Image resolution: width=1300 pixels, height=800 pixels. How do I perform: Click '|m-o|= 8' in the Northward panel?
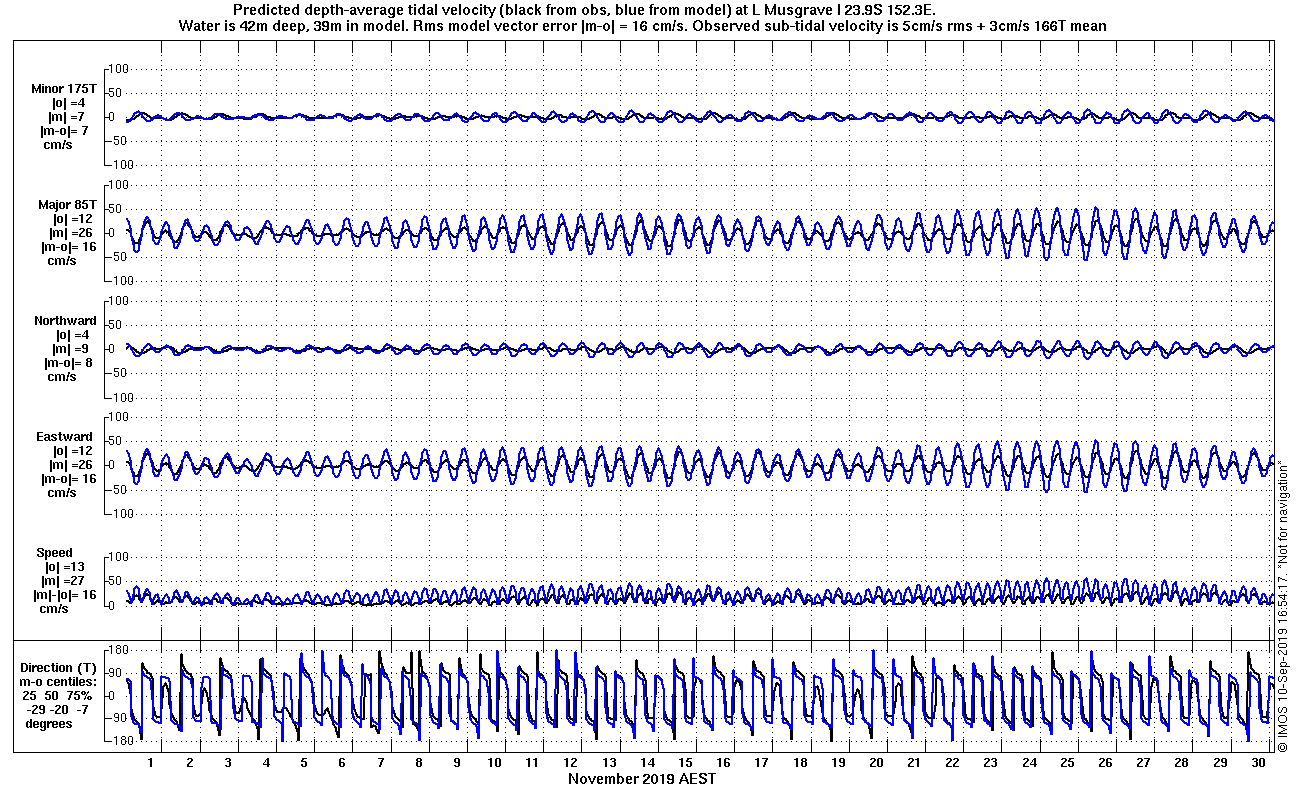pyautogui.click(x=67, y=363)
